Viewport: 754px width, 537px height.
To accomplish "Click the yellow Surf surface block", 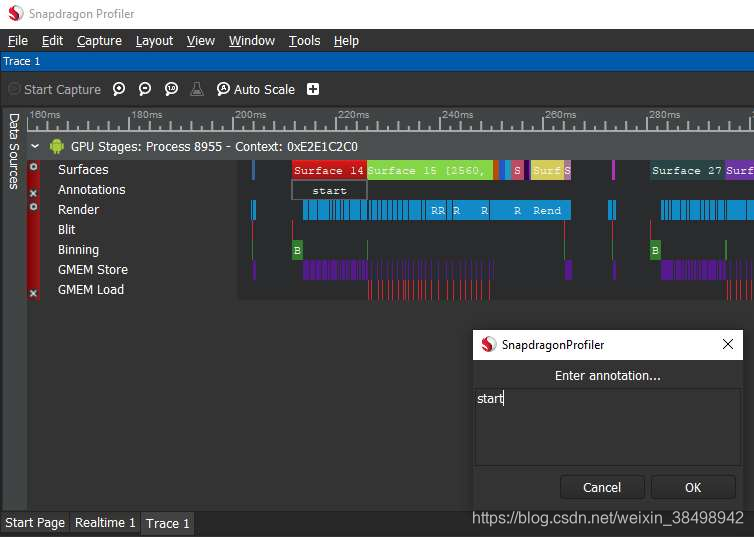I will point(547,170).
